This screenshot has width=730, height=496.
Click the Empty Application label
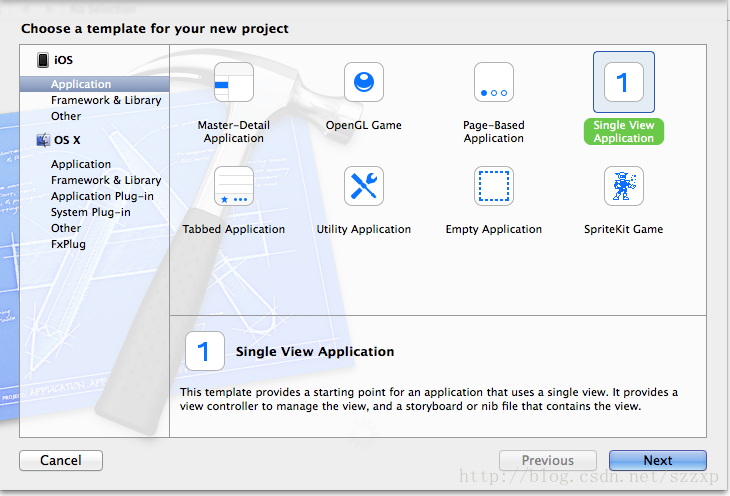pos(493,229)
